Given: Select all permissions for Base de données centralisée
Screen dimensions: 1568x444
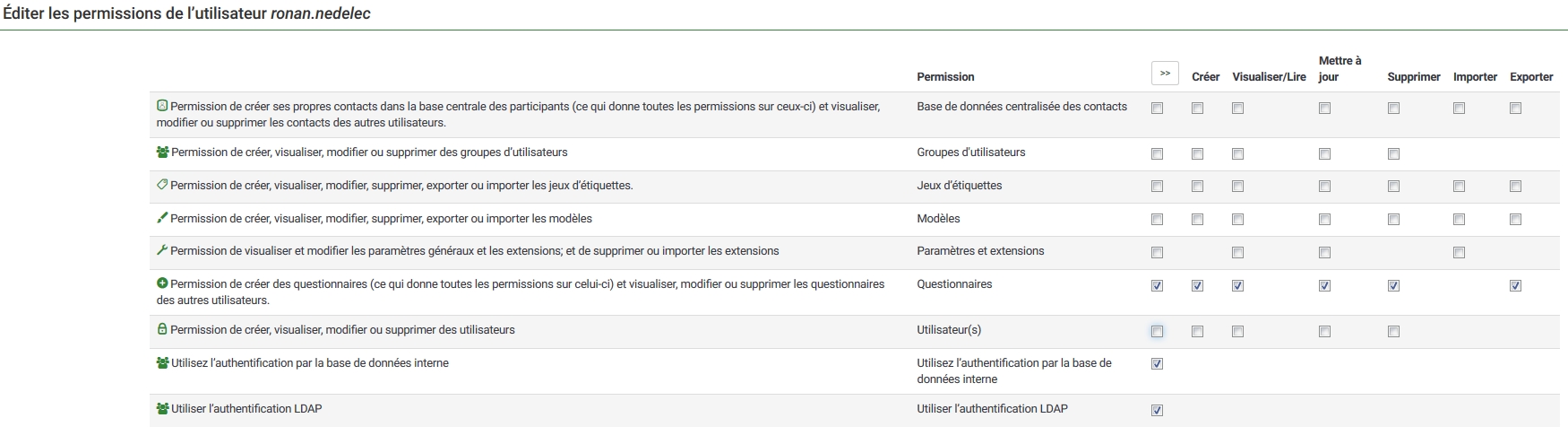Looking at the screenshot, I should 1157,109.
